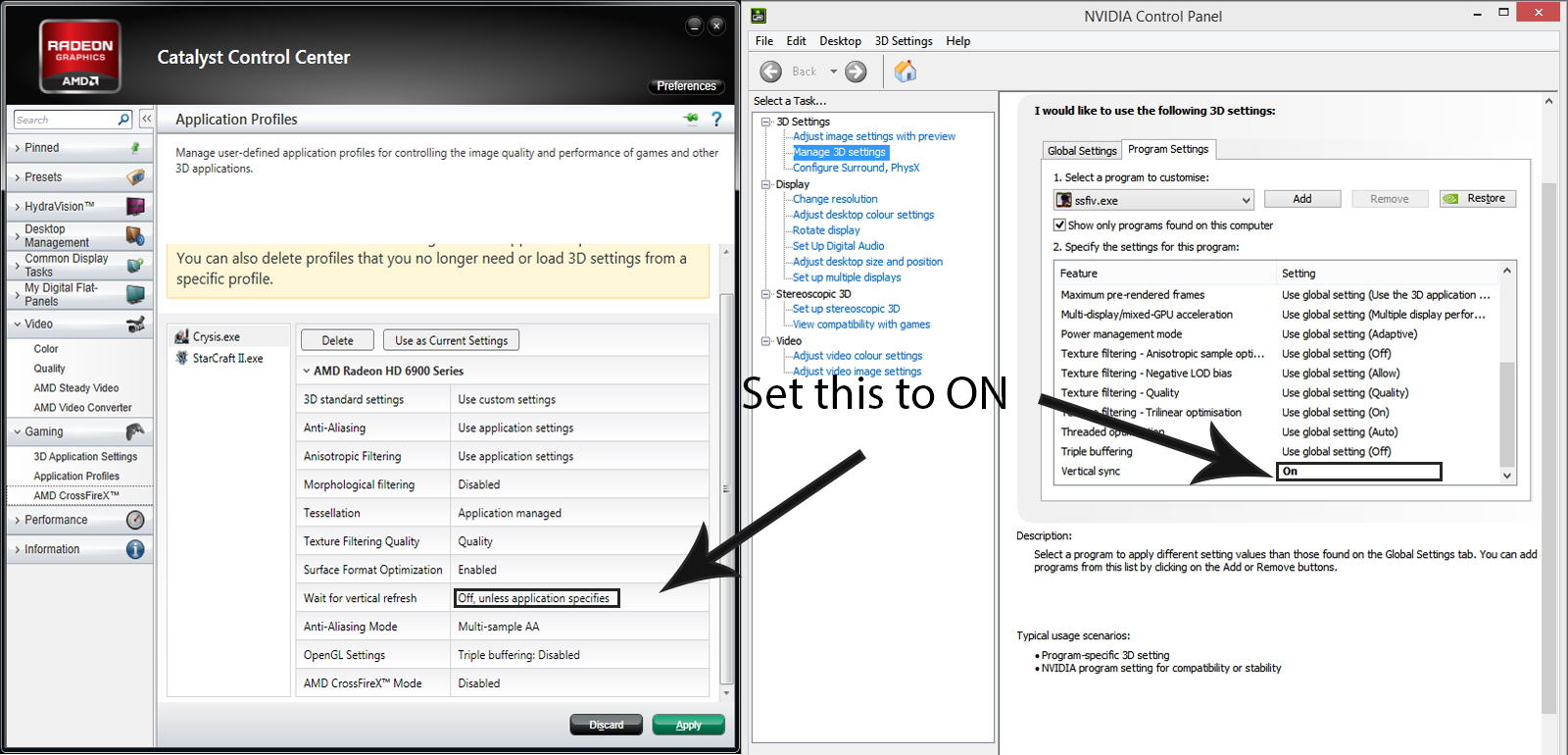
Task: Click the Crysis.exe profile icon
Action: click(182, 336)
